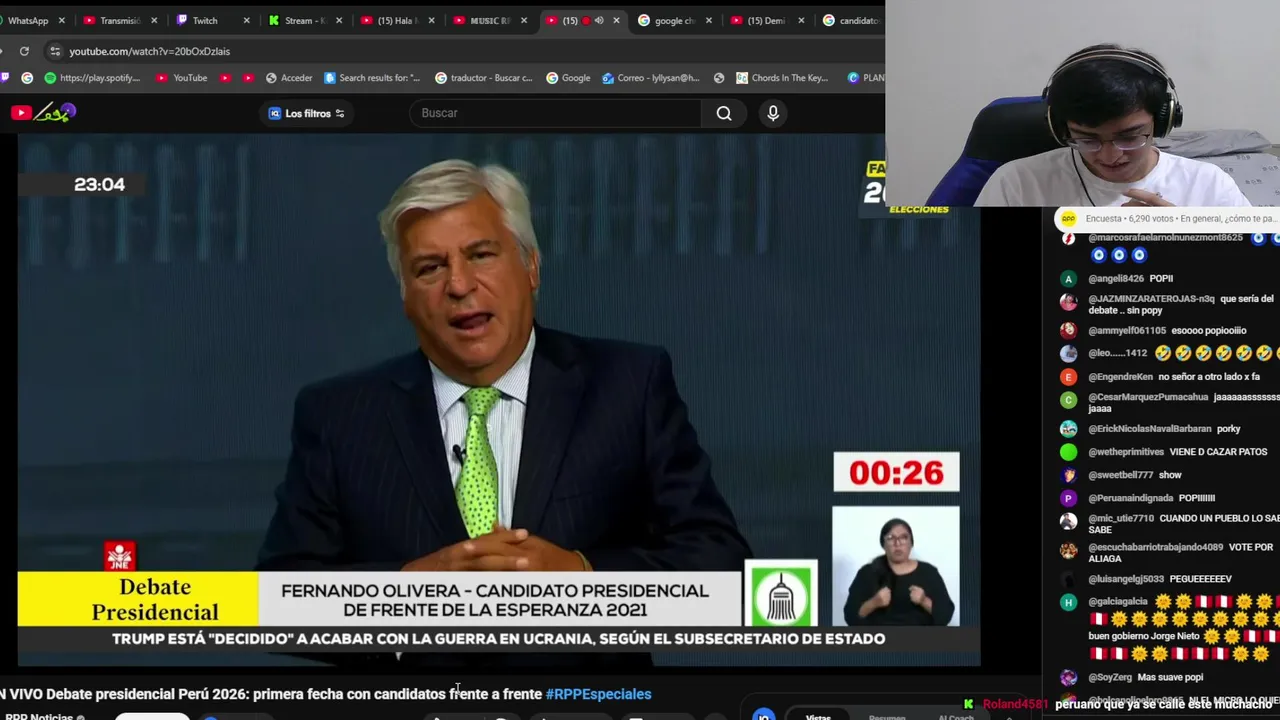
Task: Reload the YouTube page
Action: [x=24, y=51]
